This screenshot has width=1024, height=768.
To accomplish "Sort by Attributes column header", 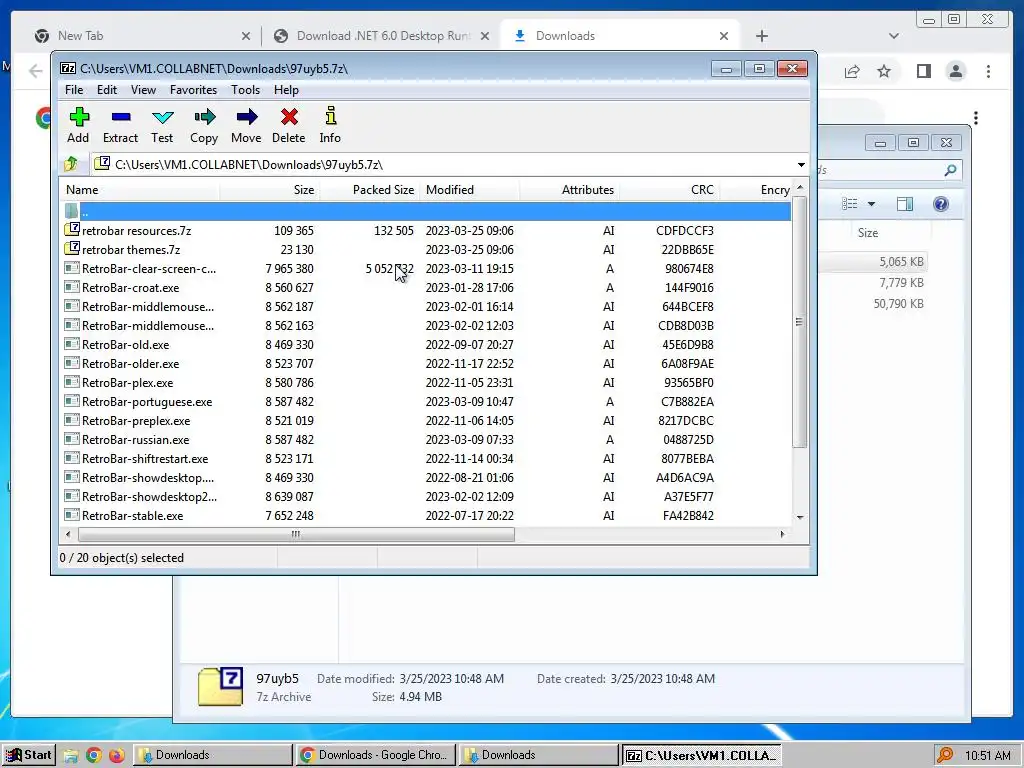I will [569, 190].
